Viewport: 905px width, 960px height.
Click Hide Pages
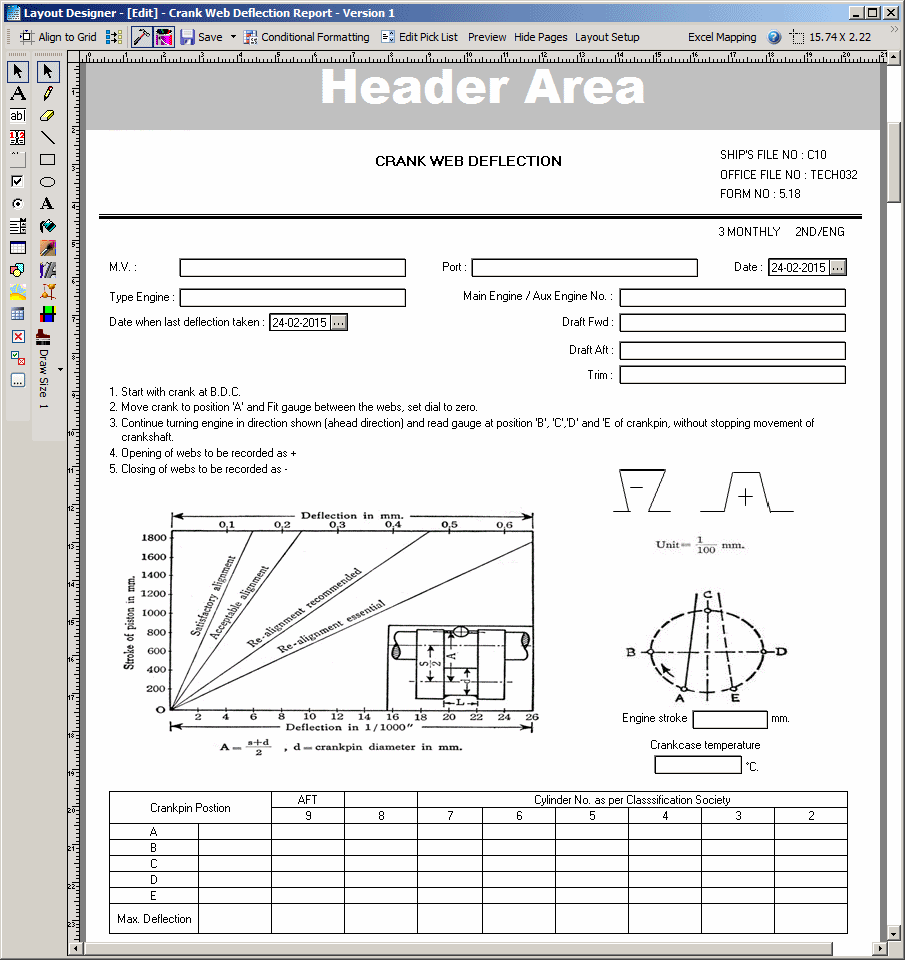pos(541,37)
